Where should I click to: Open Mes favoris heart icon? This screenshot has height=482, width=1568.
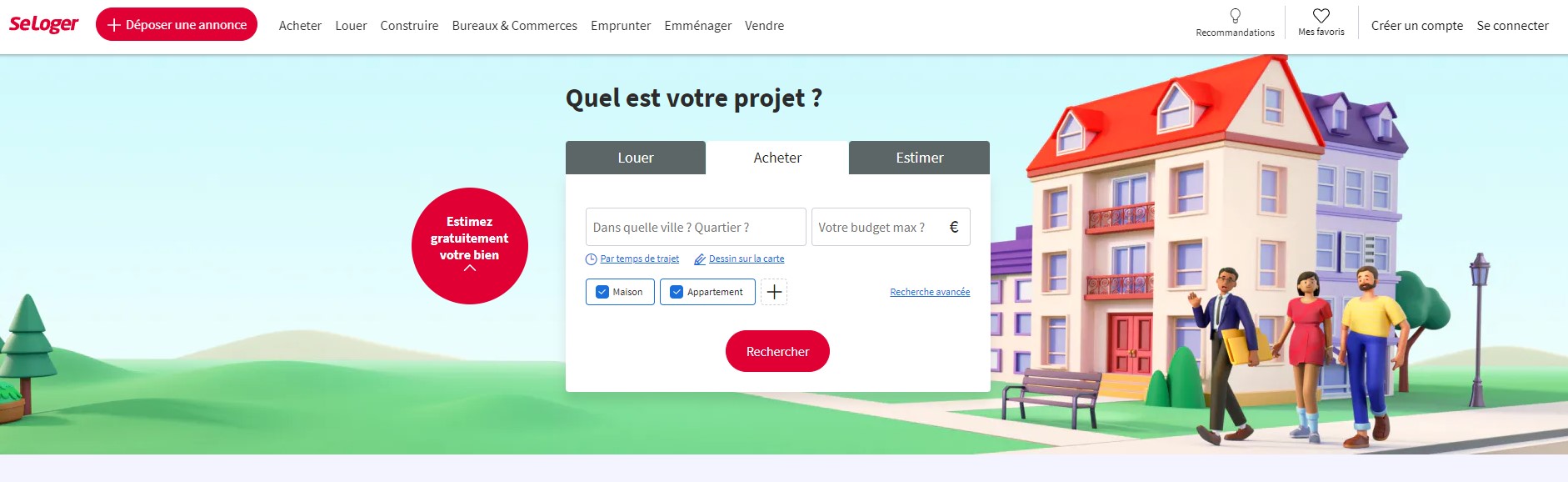[1321, 16]
